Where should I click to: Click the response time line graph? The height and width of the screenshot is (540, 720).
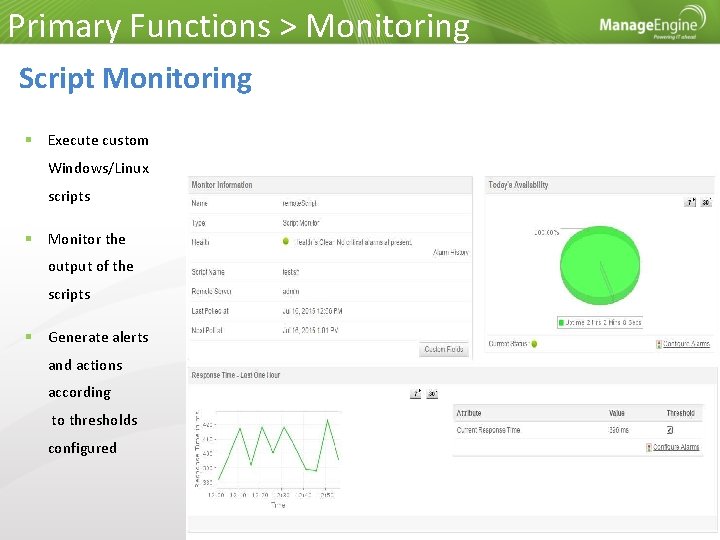279,450
